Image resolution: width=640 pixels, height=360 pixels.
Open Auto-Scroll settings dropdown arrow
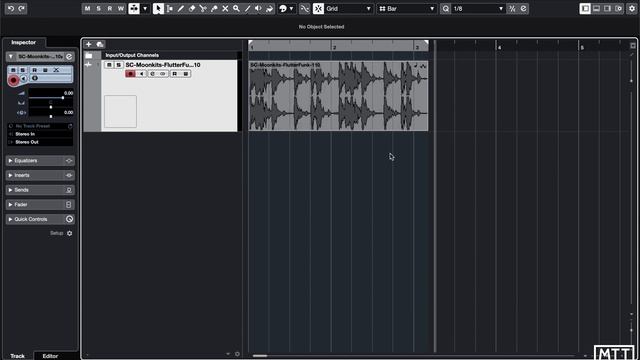pos(145,9)
